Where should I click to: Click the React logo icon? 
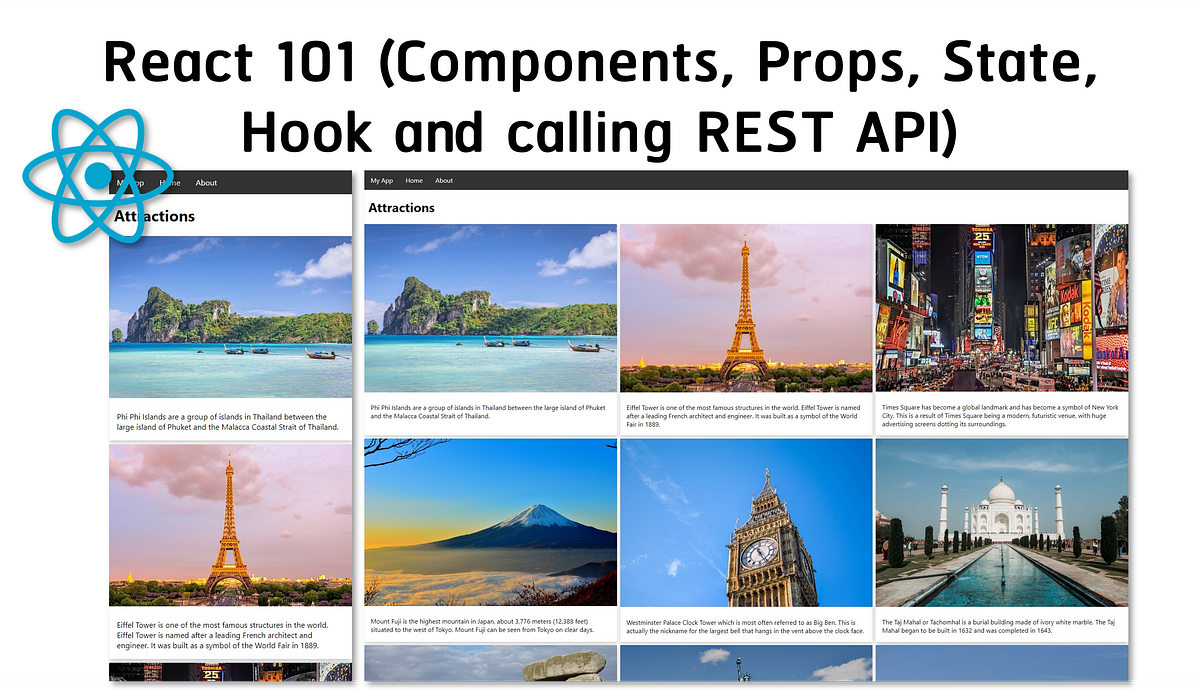[x=97, y=178]
